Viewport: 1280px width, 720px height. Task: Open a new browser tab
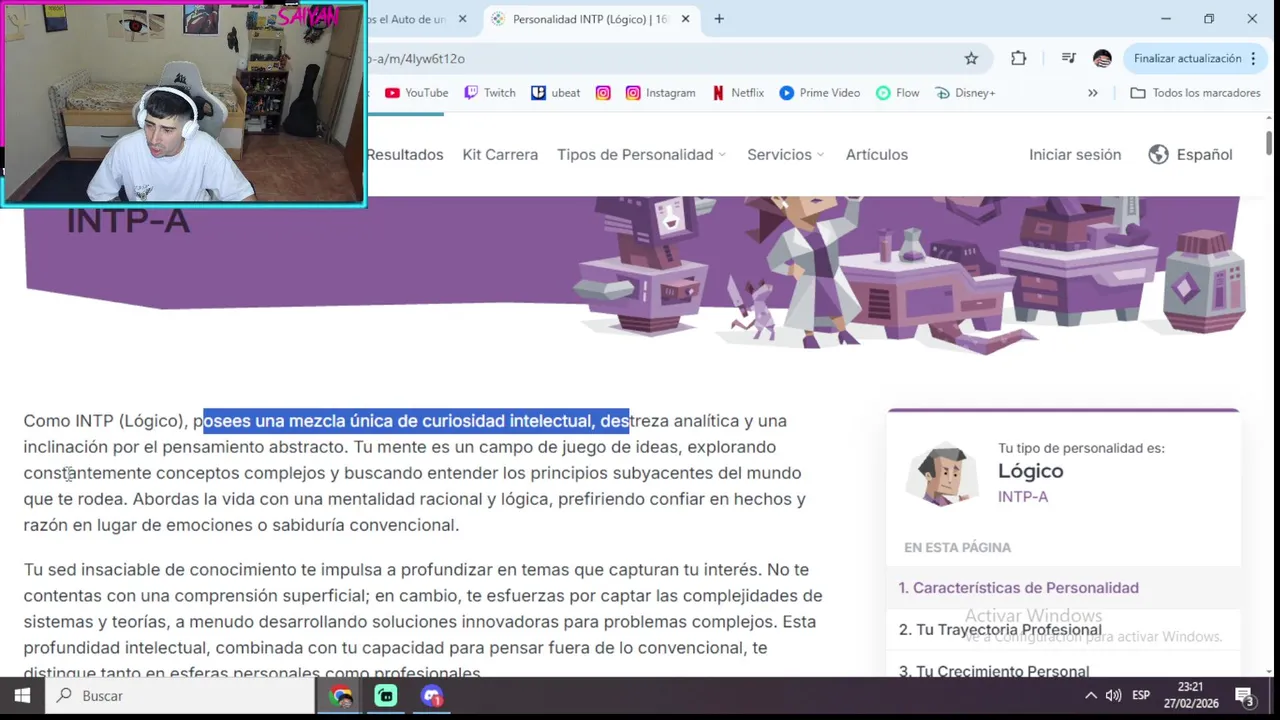click(719, 19)
